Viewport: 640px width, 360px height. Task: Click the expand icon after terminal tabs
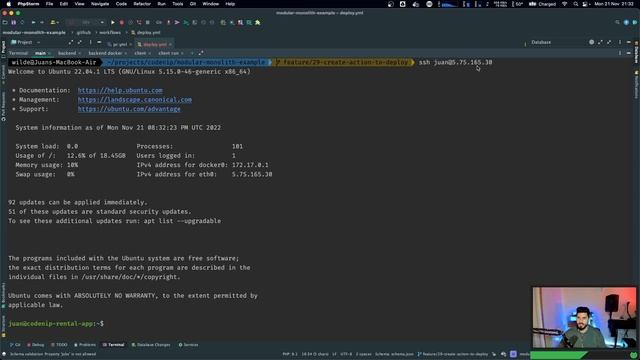[x=201, y=53]
